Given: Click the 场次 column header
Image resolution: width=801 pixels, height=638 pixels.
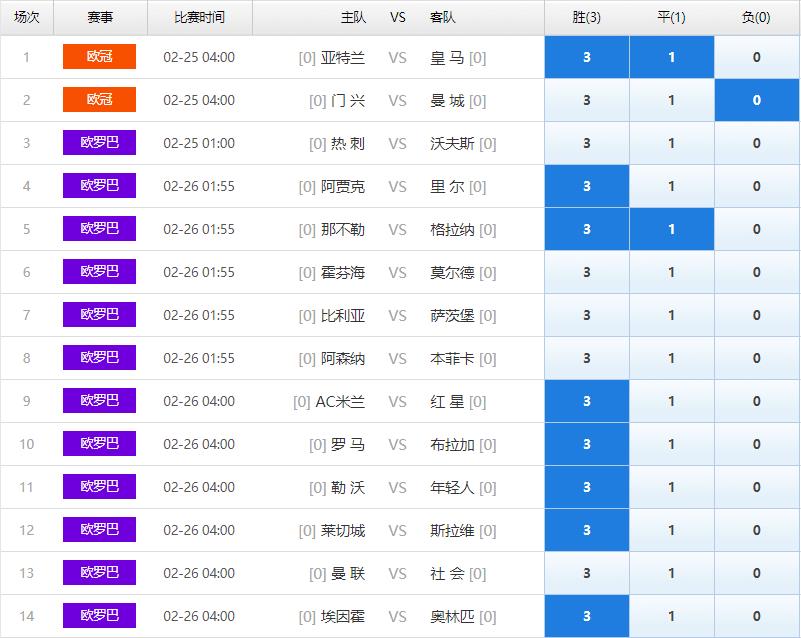Looking at the screenshot, I should pos(27,17).
